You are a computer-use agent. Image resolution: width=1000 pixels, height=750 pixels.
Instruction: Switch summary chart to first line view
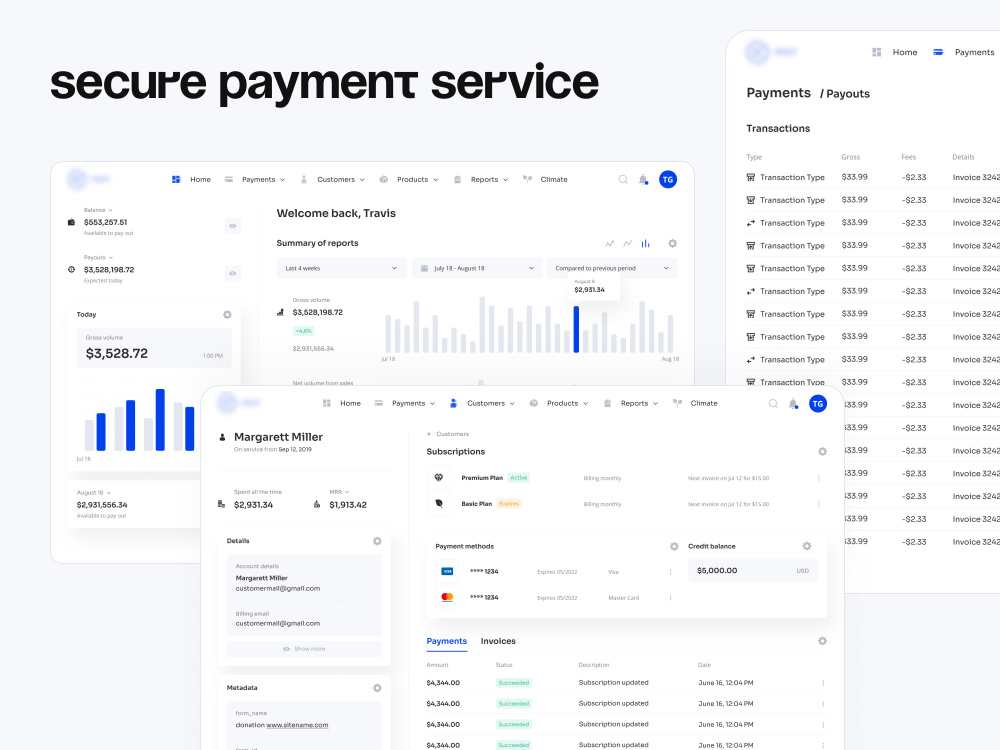tap(610, 243)
